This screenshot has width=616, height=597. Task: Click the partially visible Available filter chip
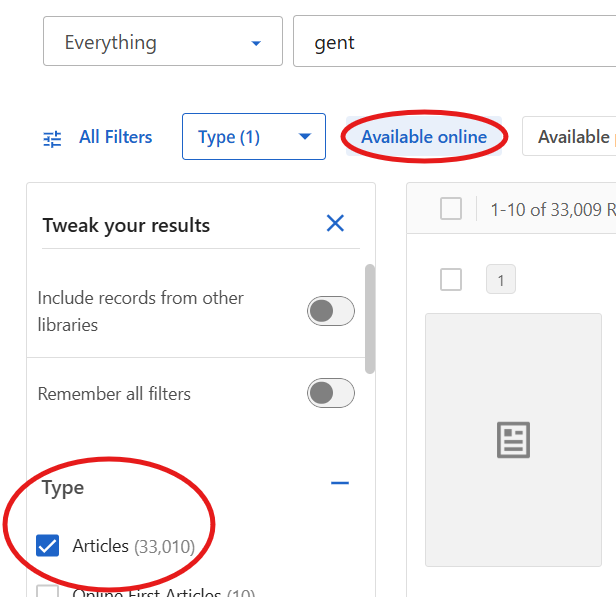click(572, 137)
